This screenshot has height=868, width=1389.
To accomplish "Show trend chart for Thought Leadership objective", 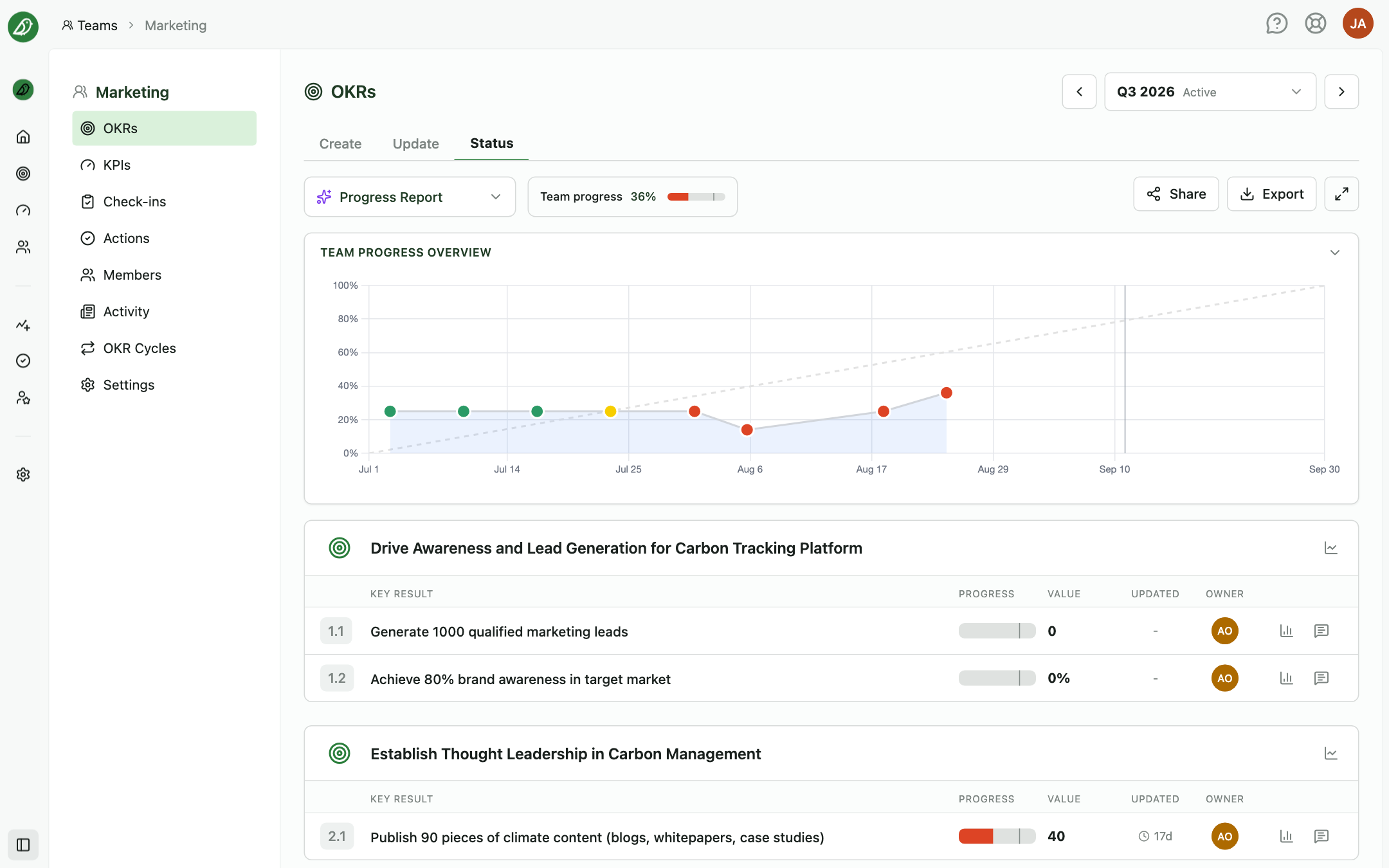I will [x=1331, y=754].
